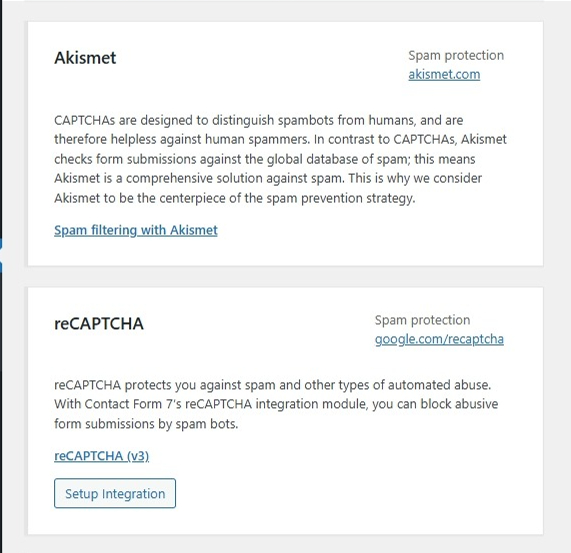Open the reCAPTCHA (v3) link
This screenshot has width=571, height=553.
102,456
